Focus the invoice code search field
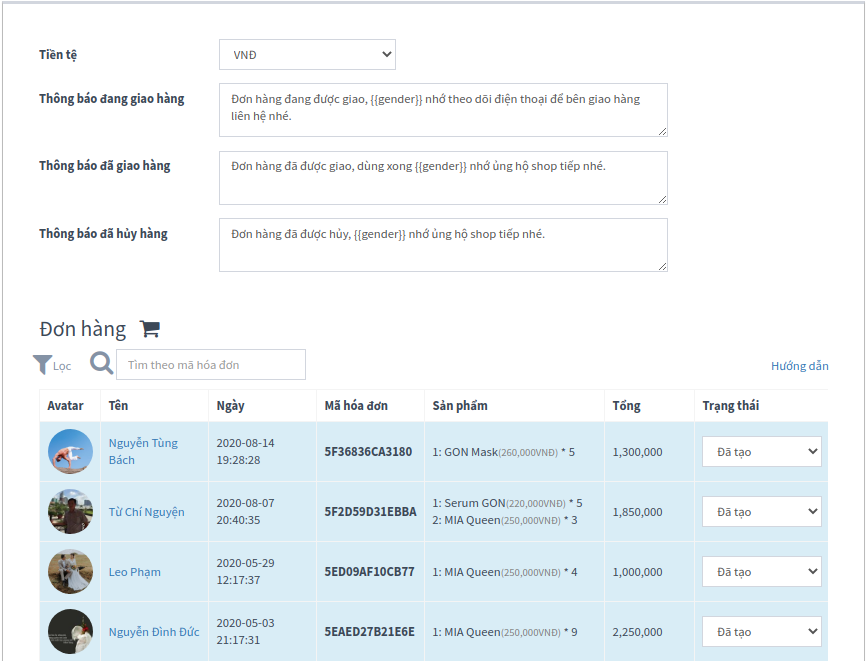 [211, 364]
